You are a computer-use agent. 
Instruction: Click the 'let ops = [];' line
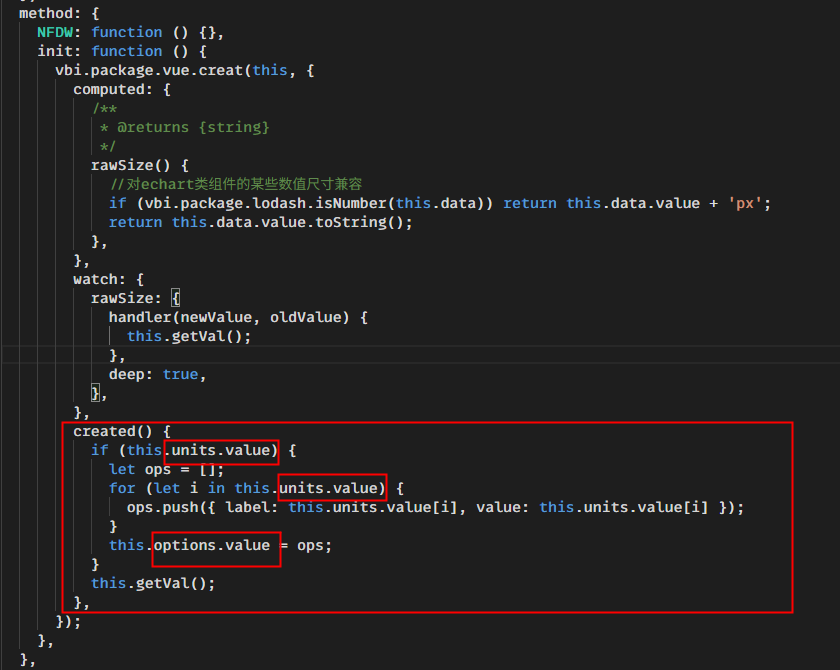pyautogui.click(x=167, y=470)
